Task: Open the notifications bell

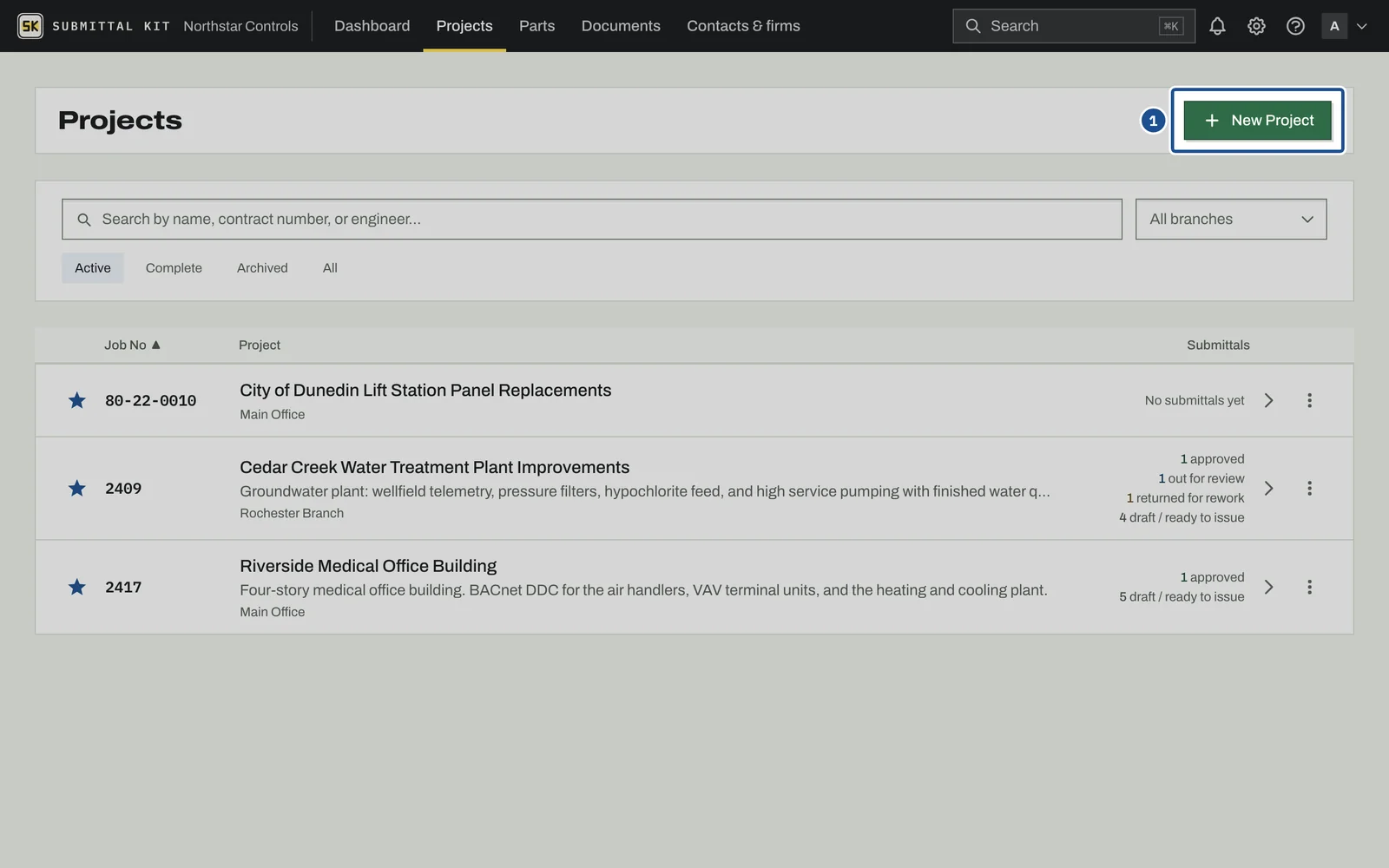Action: [x=1217, y=26]
